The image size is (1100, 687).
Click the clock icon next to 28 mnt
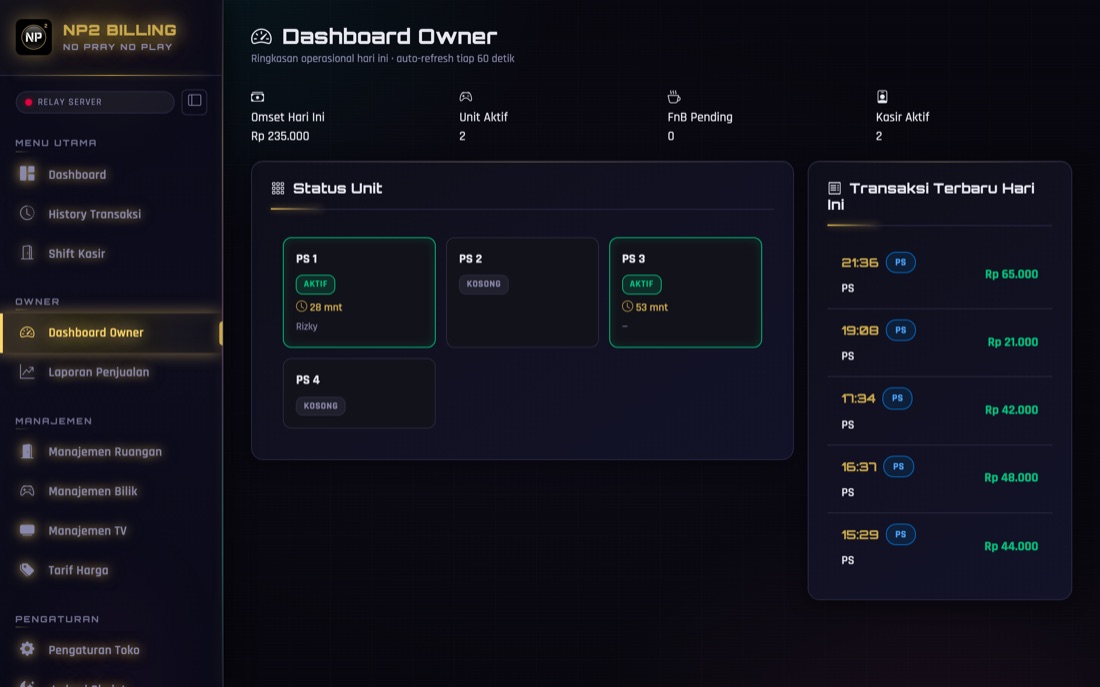pyautogui.click(x=302, y=307)
